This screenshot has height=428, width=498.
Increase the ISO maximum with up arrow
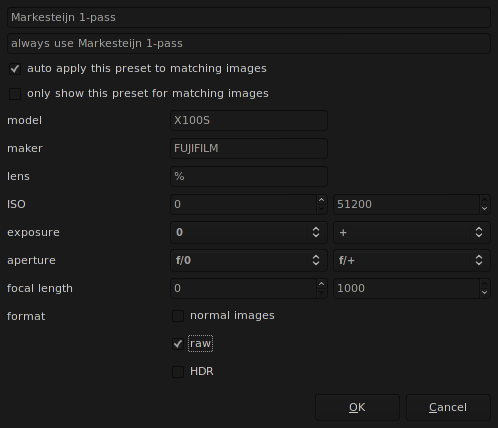[x=484, y=200]
